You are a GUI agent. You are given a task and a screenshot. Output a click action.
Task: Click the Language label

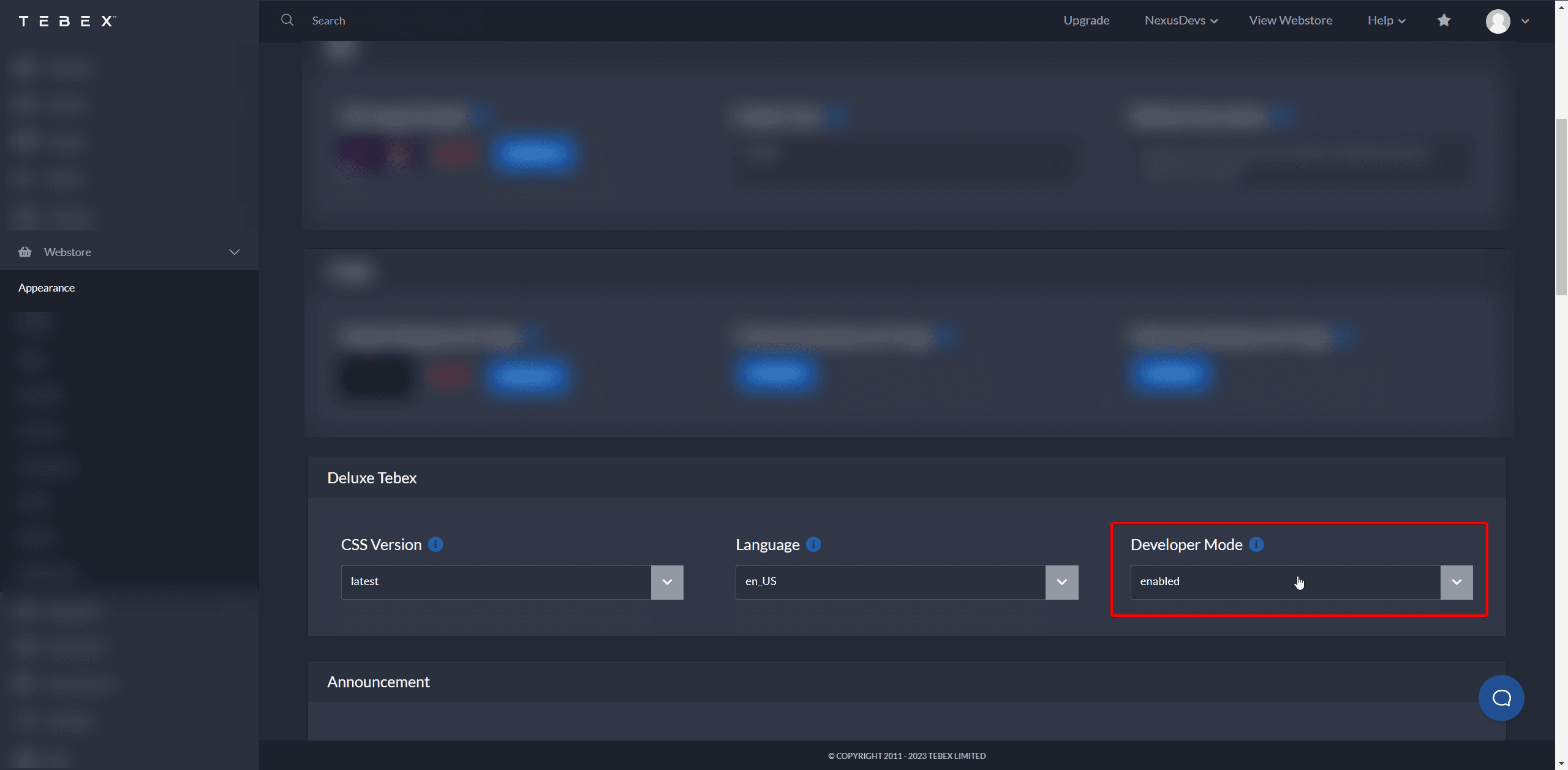(767, 545)
